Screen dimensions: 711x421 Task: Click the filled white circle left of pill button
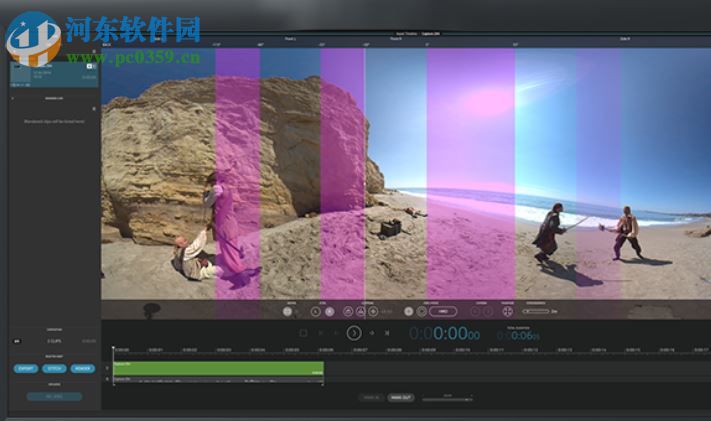(409, 311)
